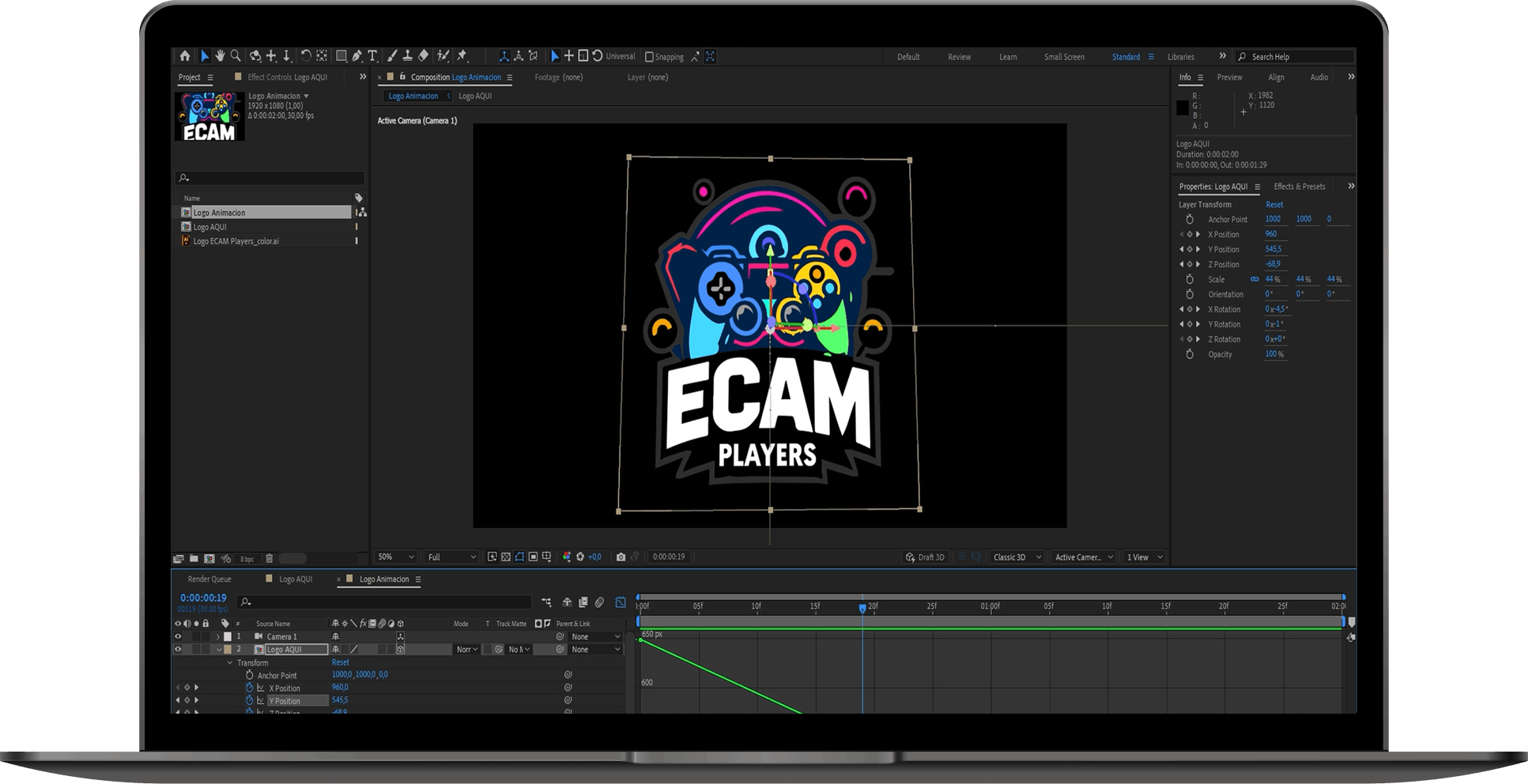
Task: Select the Hand tool in toolbar
Action: pos(220,56)
